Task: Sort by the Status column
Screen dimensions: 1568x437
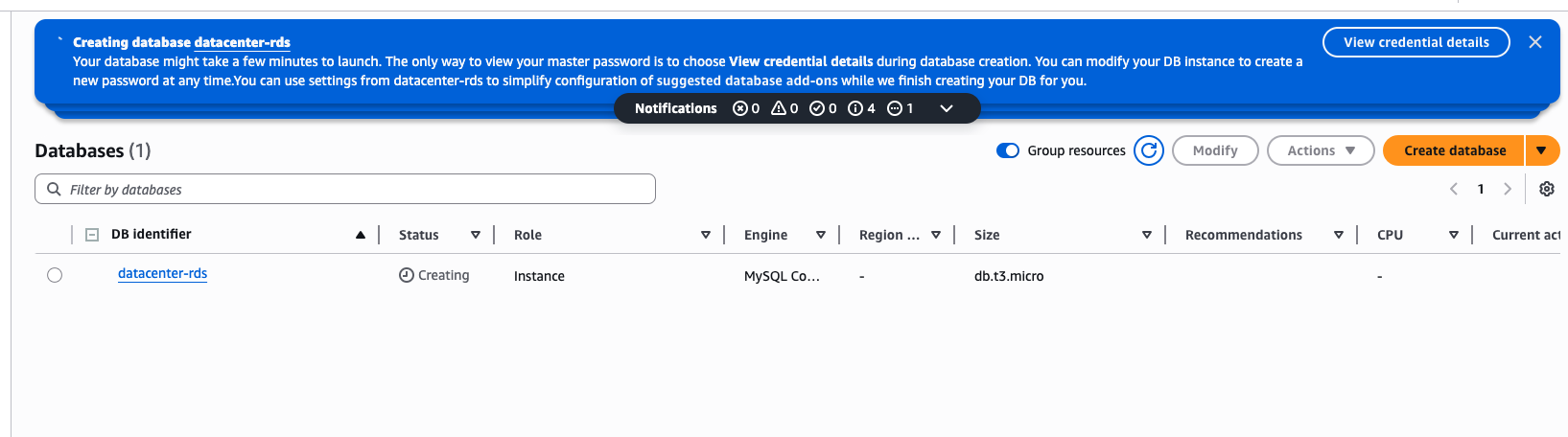Action: coord(475,235)
